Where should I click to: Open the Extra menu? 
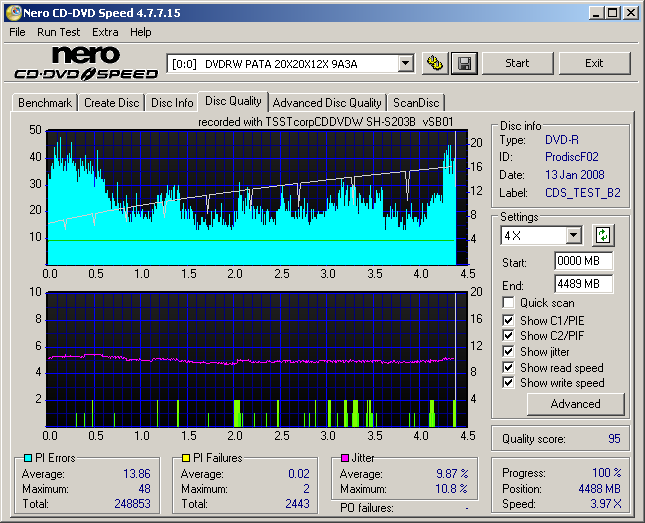[105, 32]
